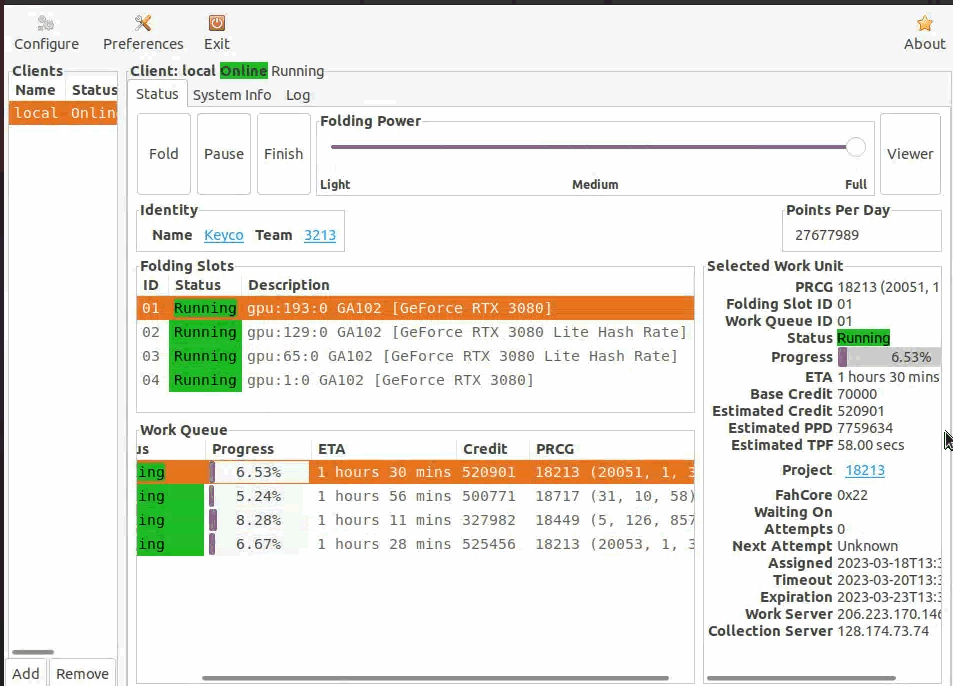Viewport: 953px width, 686px height.
Task: Click the Light label under Folding Power
Action: click(x=335, y=184)
